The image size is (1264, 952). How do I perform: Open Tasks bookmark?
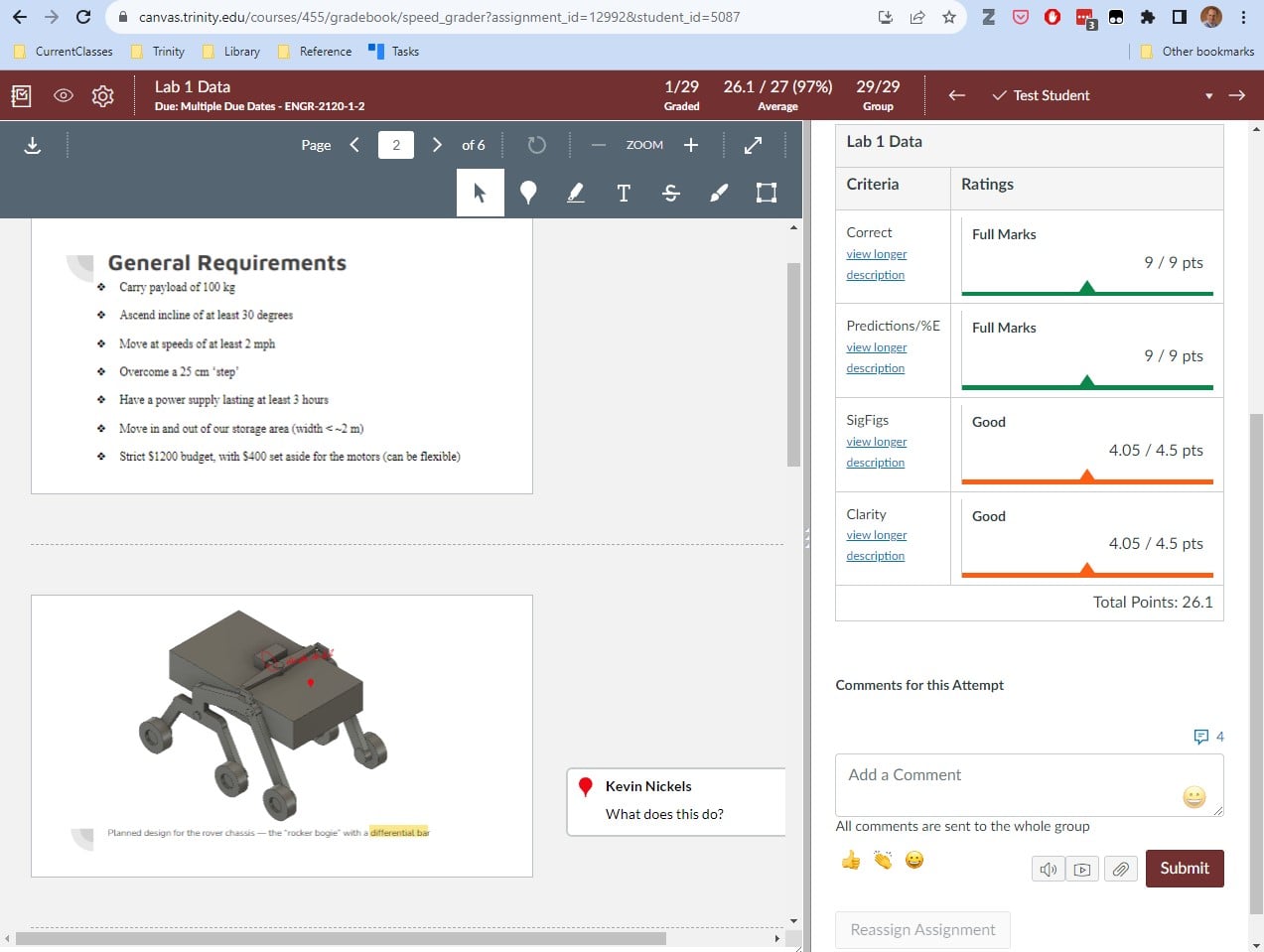pyautogui.click(x=394, y=52)
